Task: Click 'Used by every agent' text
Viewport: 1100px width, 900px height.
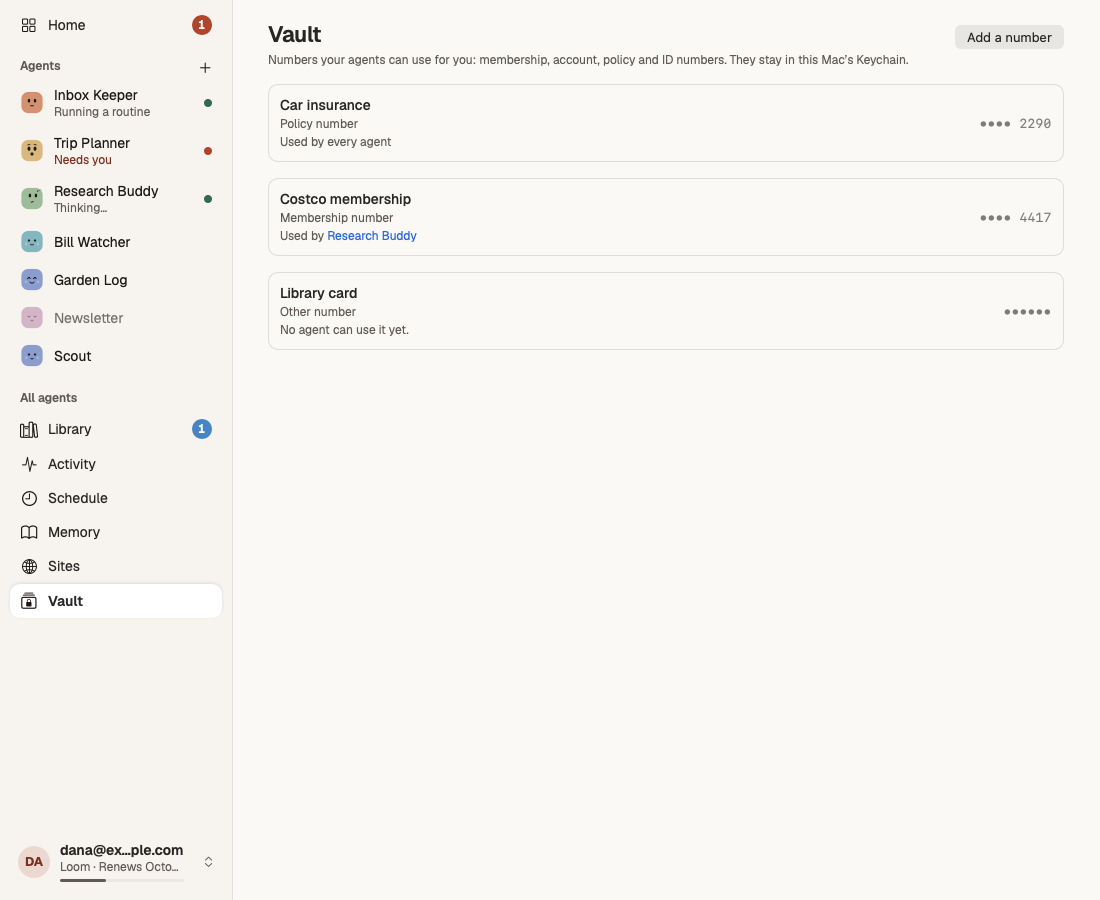Action: [x=335, y=142]
